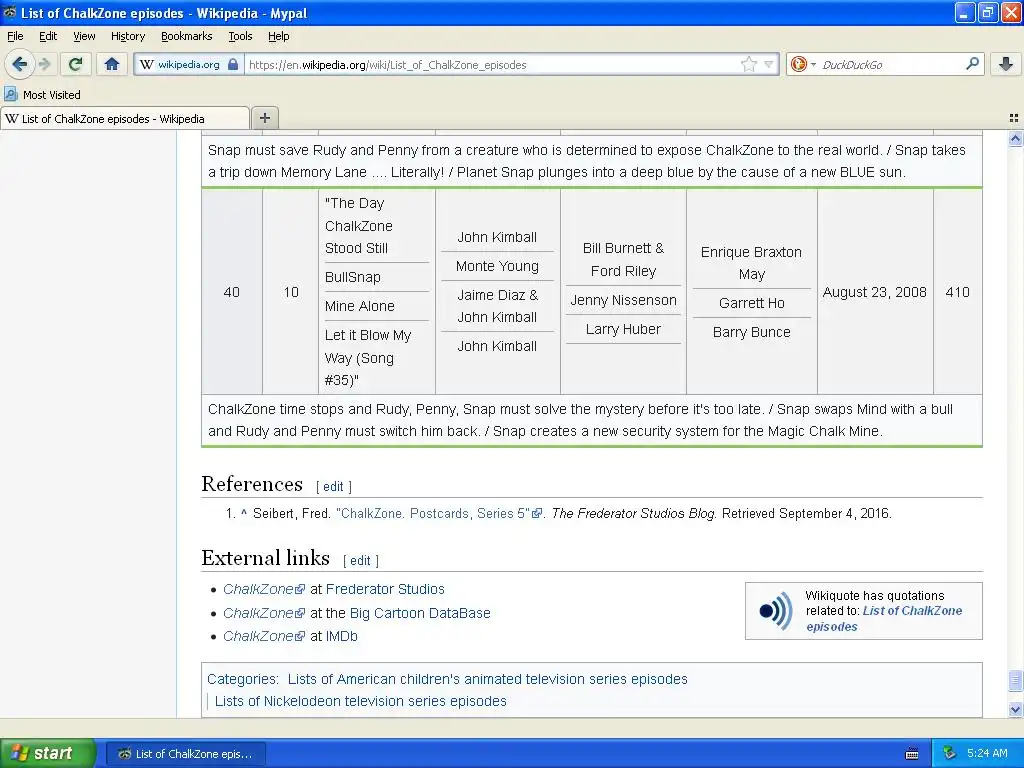Click the Barry Bunce storyboard cell
Screen dimensions: 1024x768
click(x=752, y=332)
